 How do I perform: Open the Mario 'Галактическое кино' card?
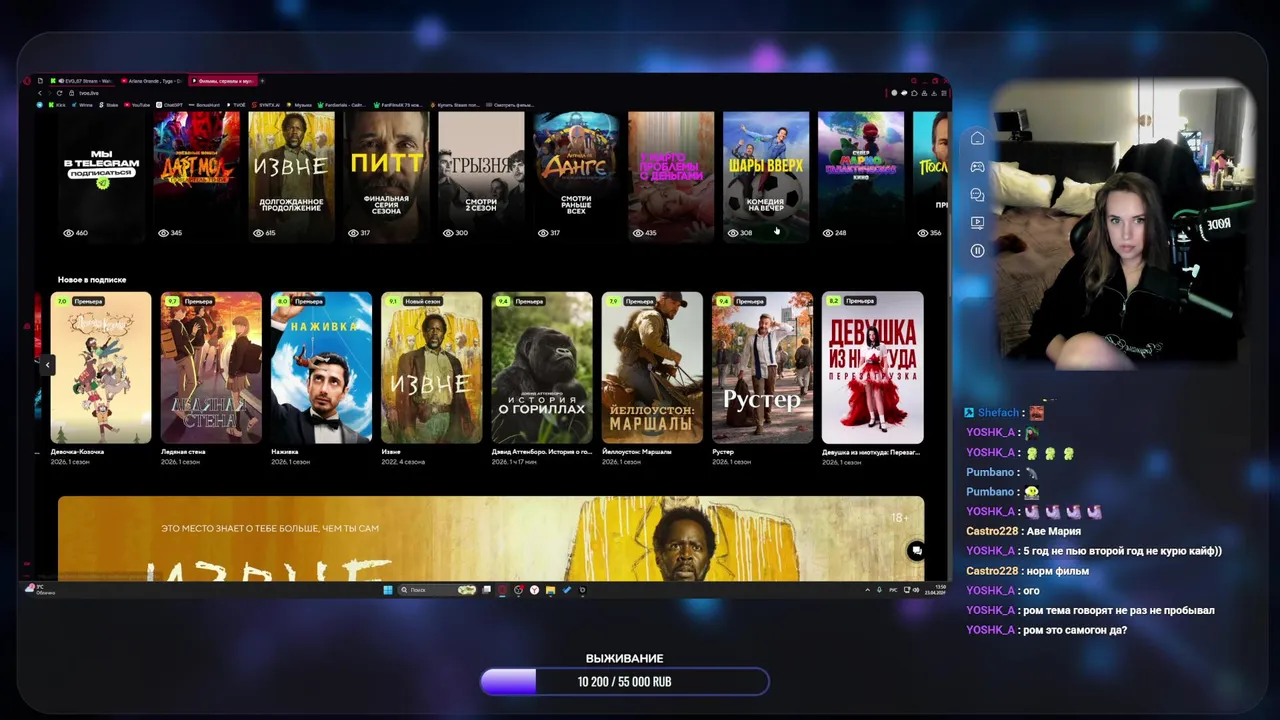point(861,176)
